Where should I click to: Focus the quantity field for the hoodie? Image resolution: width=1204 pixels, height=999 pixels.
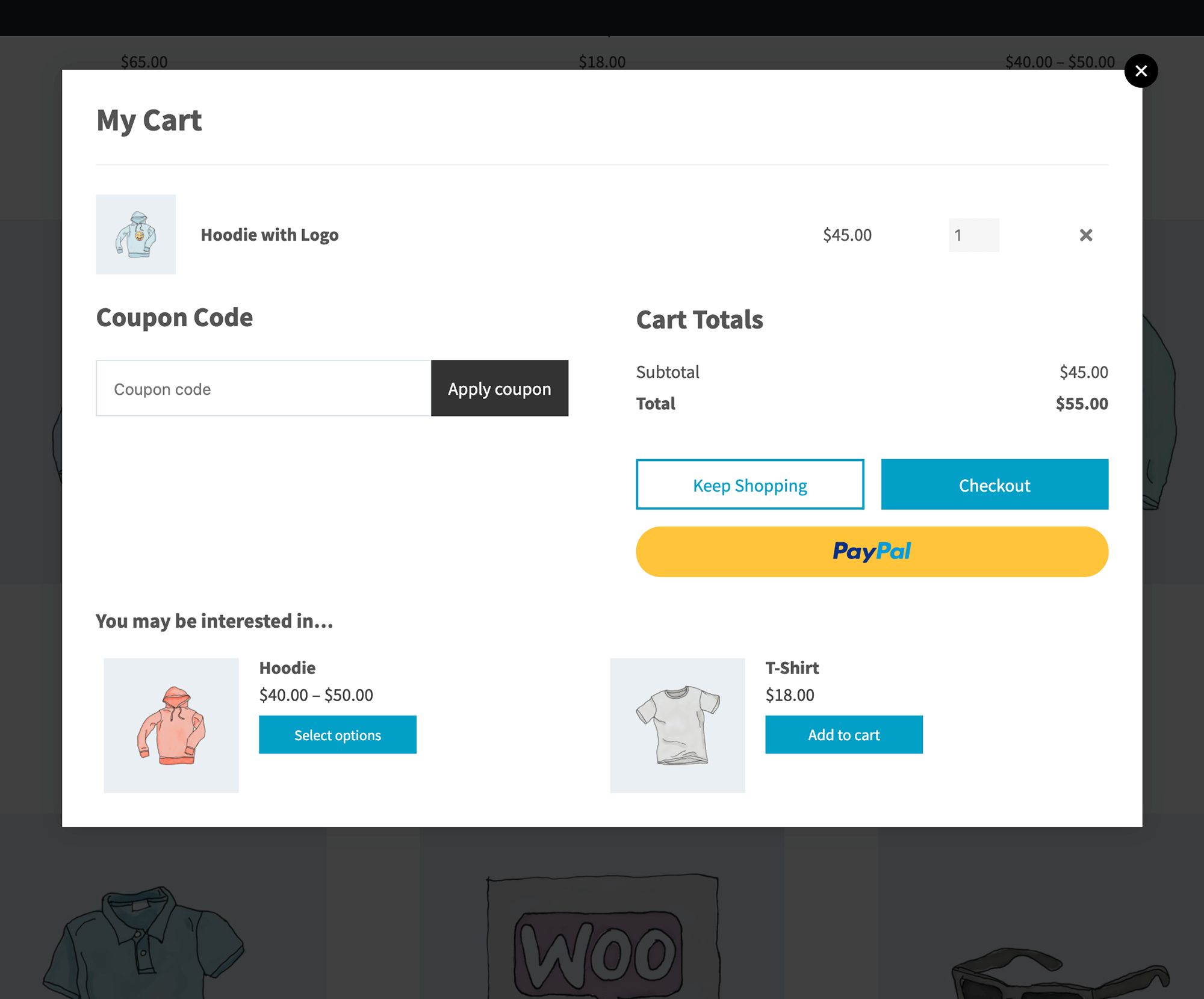[x=973, y=235]
